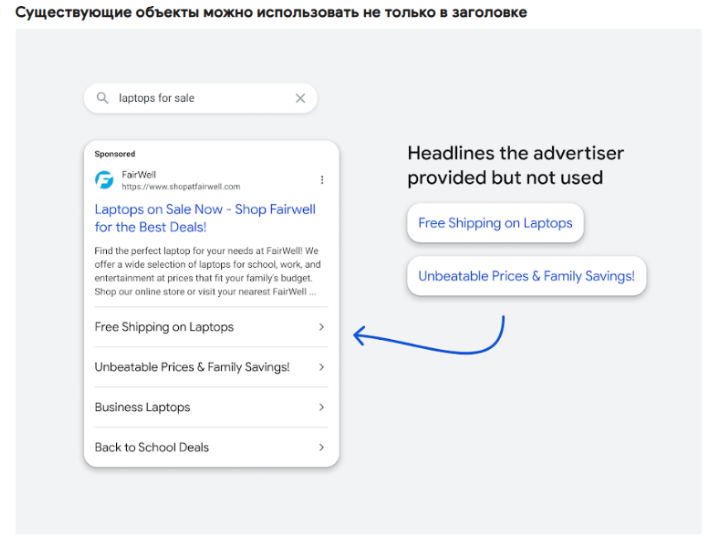Select the Unbeatable Prices & Family Savings sitelink

pyautogui.click(x=211, y=367)
